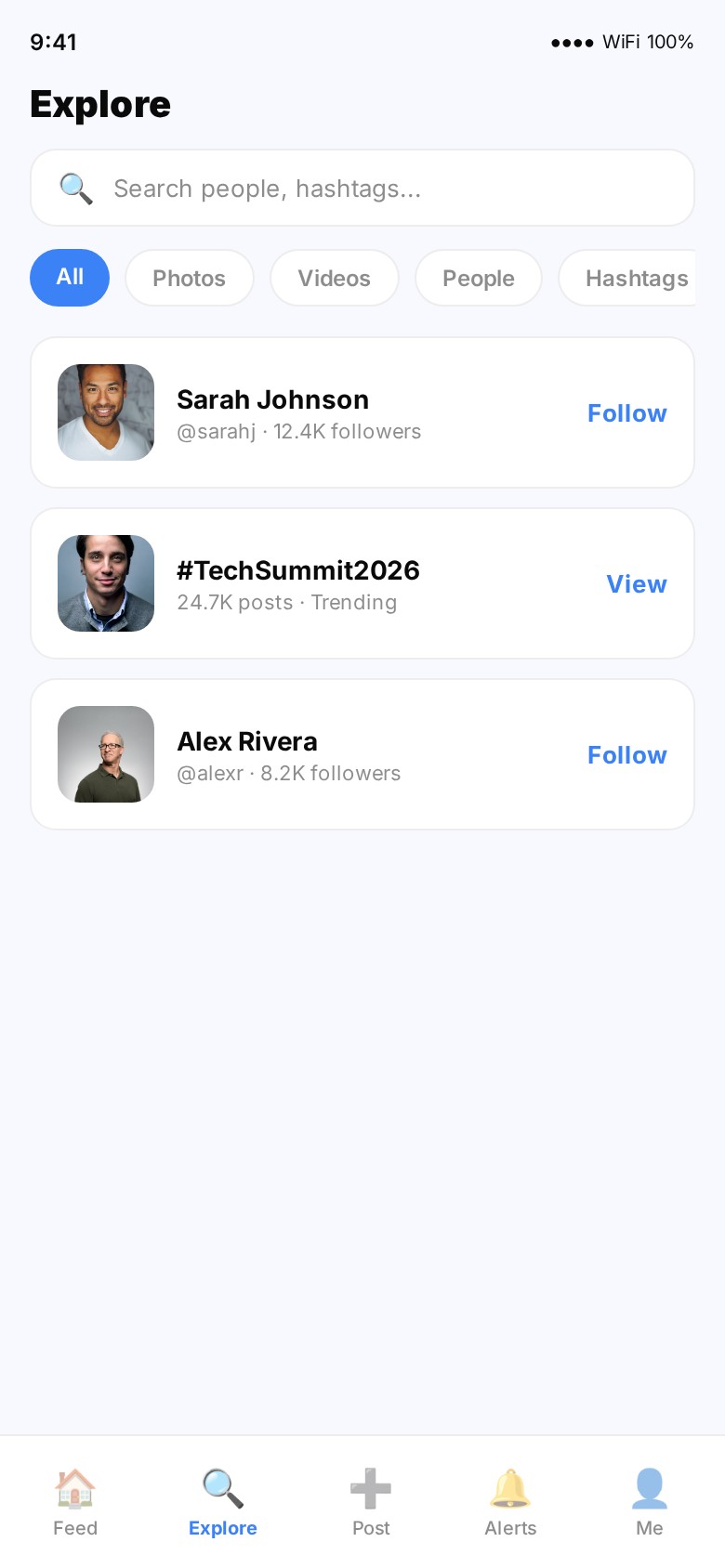Tap the #TechSummit2026 thumbnail image

[106, 583]
